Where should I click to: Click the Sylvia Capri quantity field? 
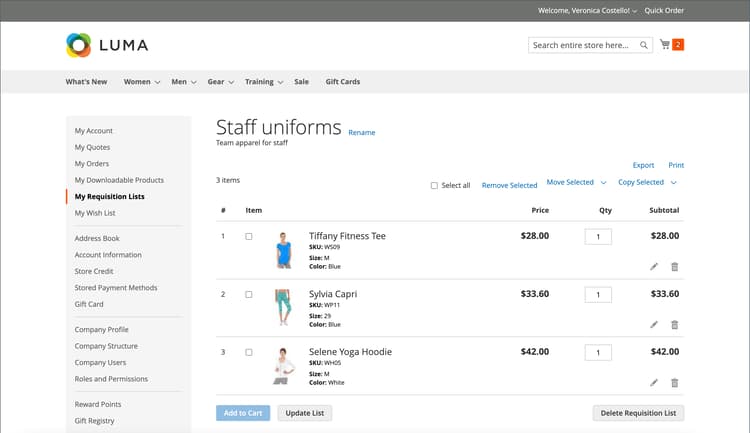pos(598,295)
